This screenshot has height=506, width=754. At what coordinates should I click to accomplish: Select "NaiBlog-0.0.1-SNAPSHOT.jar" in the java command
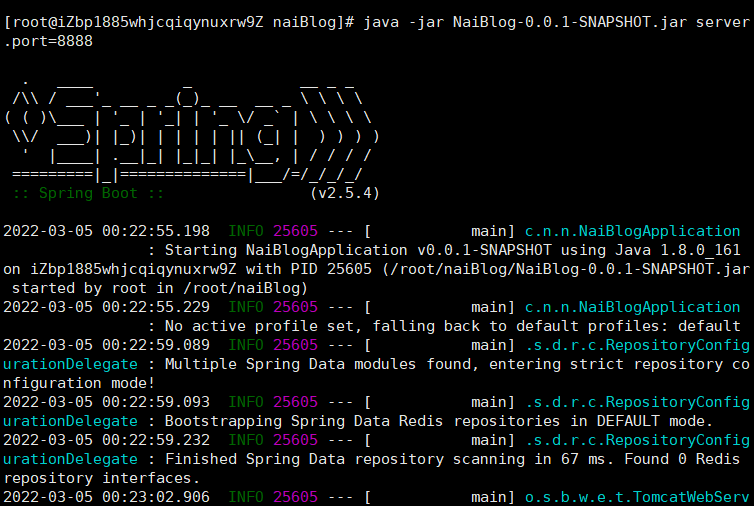(x=570, y=23)
